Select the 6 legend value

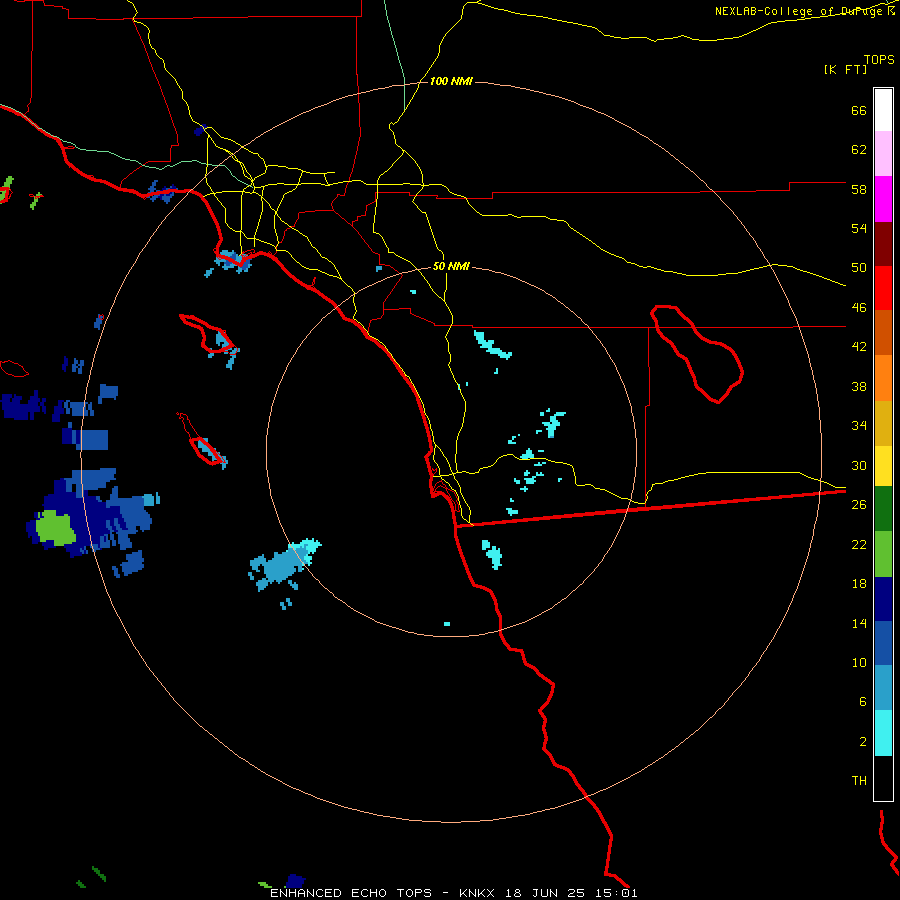click(863, 702)
